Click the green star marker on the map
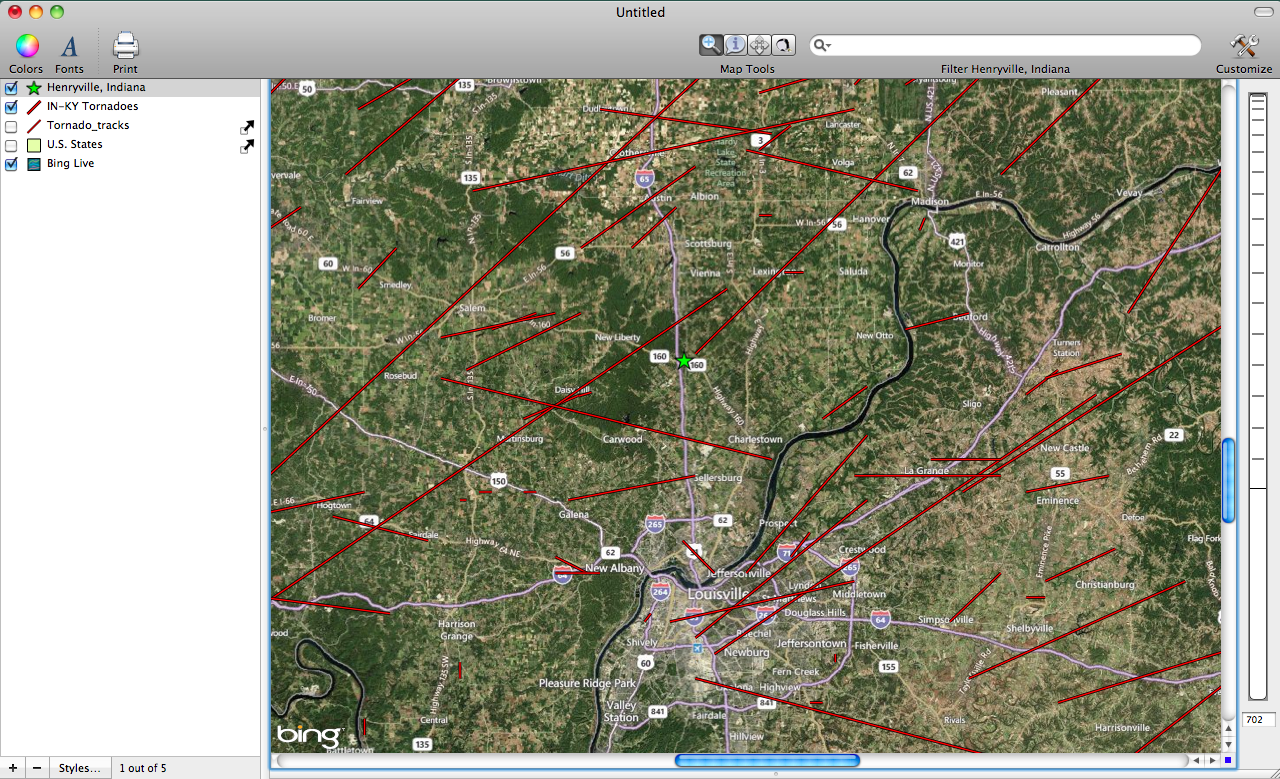 [x=684, y=361]
